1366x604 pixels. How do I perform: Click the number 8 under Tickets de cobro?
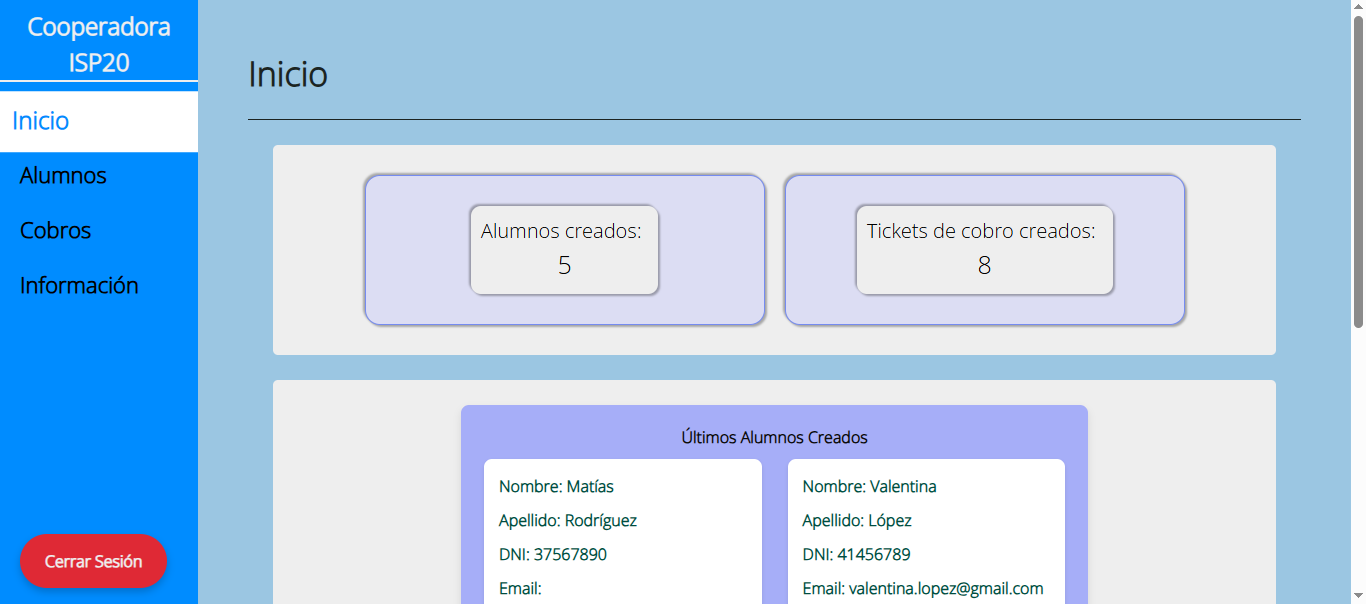click(x=985, y=266)
